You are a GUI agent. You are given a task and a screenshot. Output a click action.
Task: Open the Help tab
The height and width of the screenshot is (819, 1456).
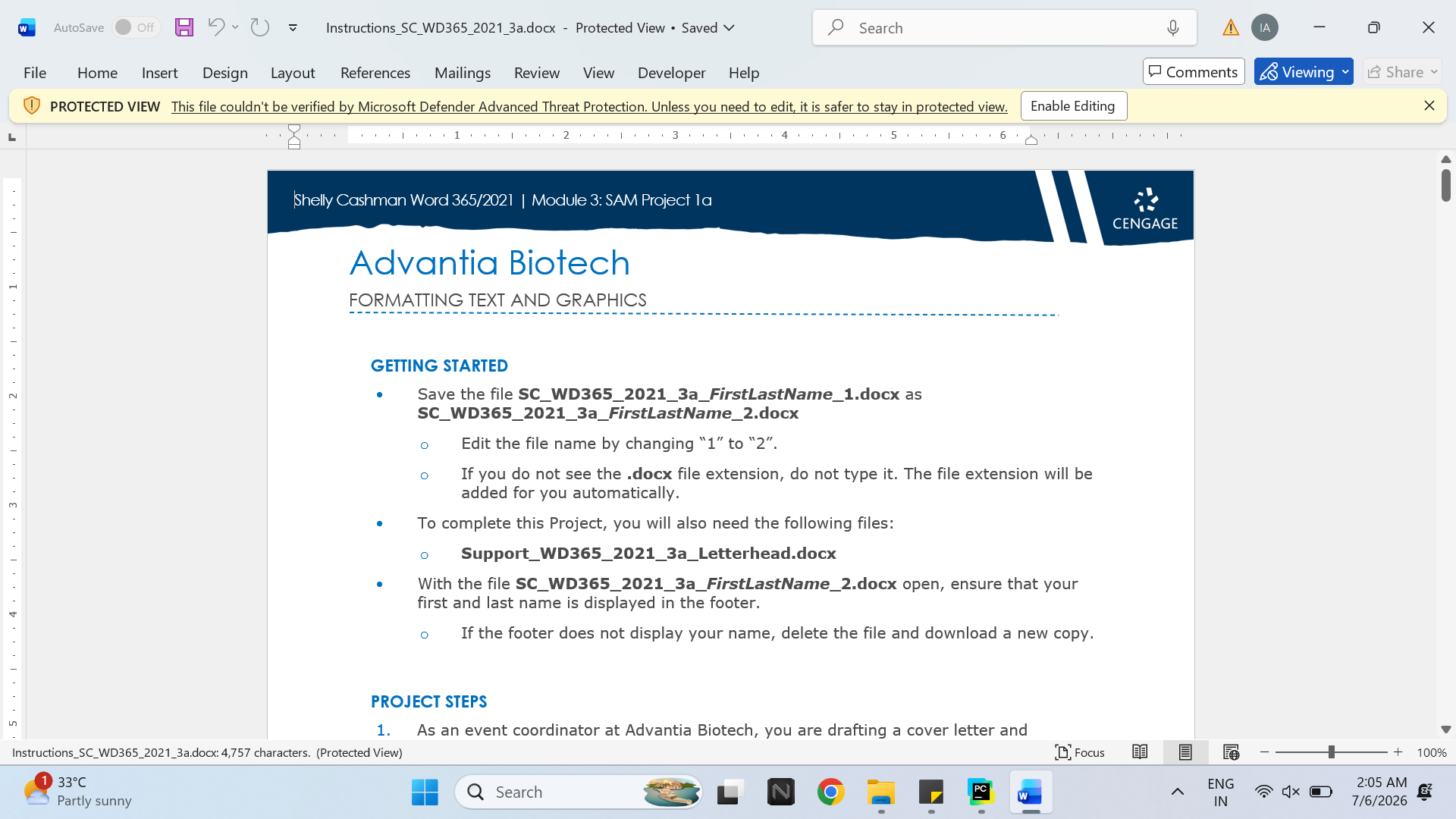[x=744, y=73]
